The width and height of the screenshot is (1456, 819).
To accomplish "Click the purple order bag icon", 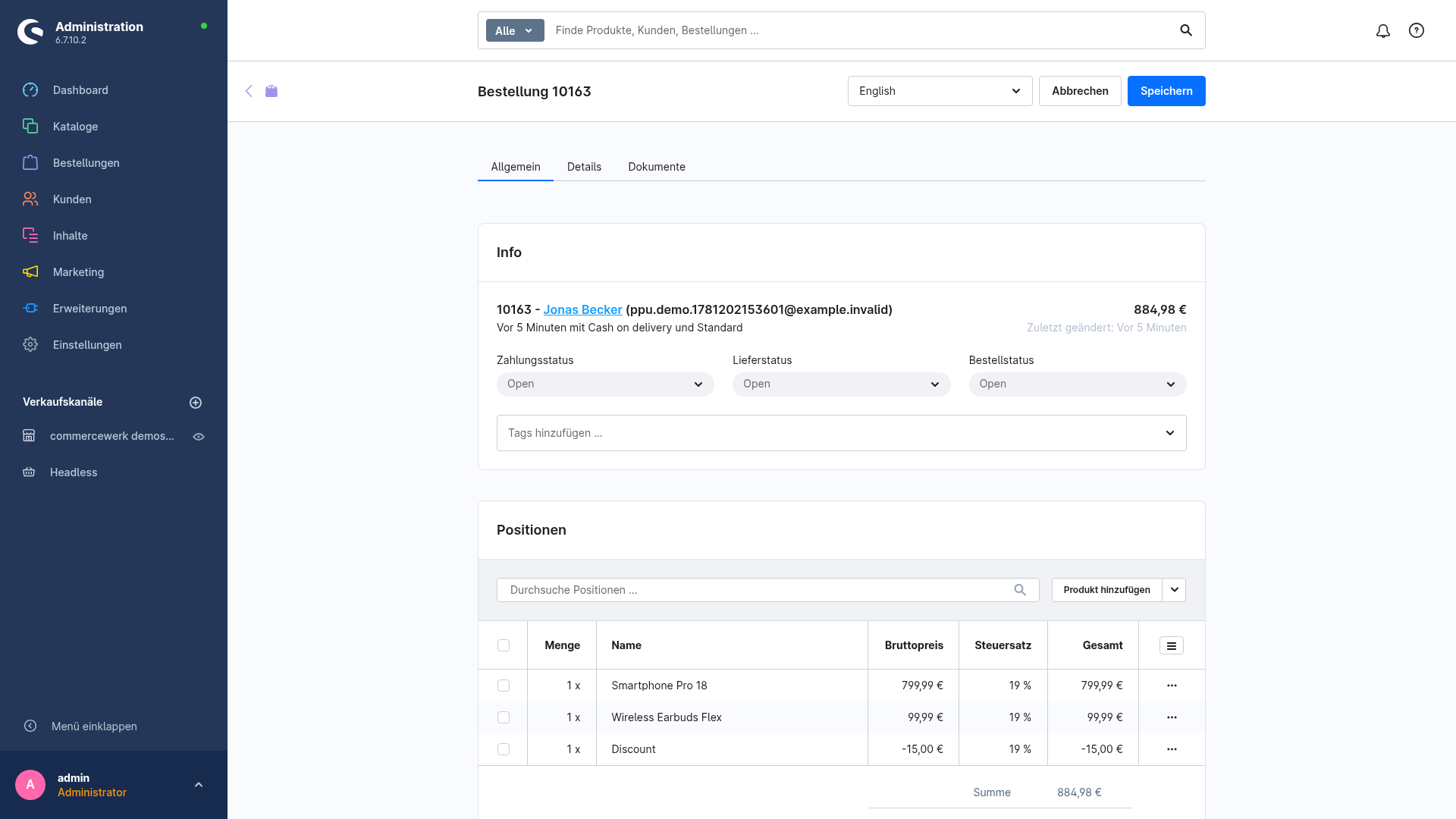I will [x=271, y=91].
